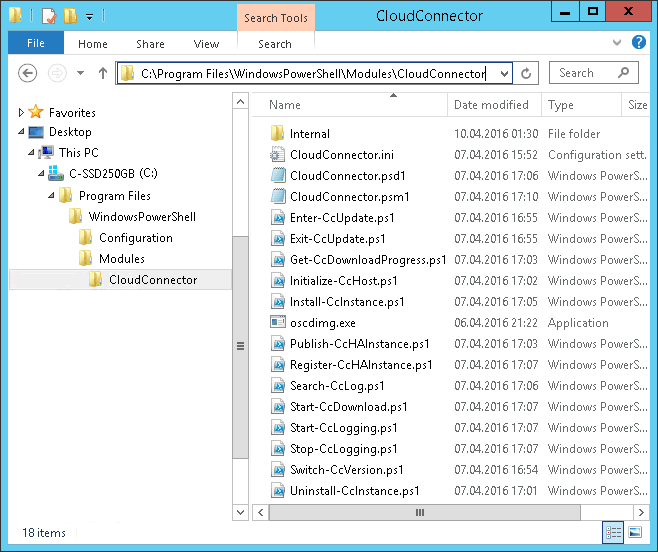Select the Start-CcDownload.ps1 script icon
The image size is (658, 552).
tap(277, 407)
